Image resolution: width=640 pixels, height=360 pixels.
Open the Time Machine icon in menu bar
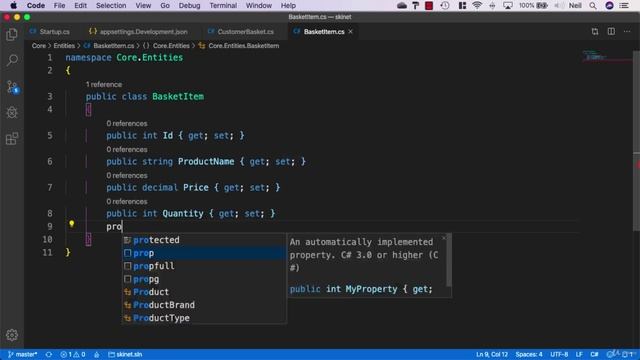pyautogui.click(x=445, y=5)
